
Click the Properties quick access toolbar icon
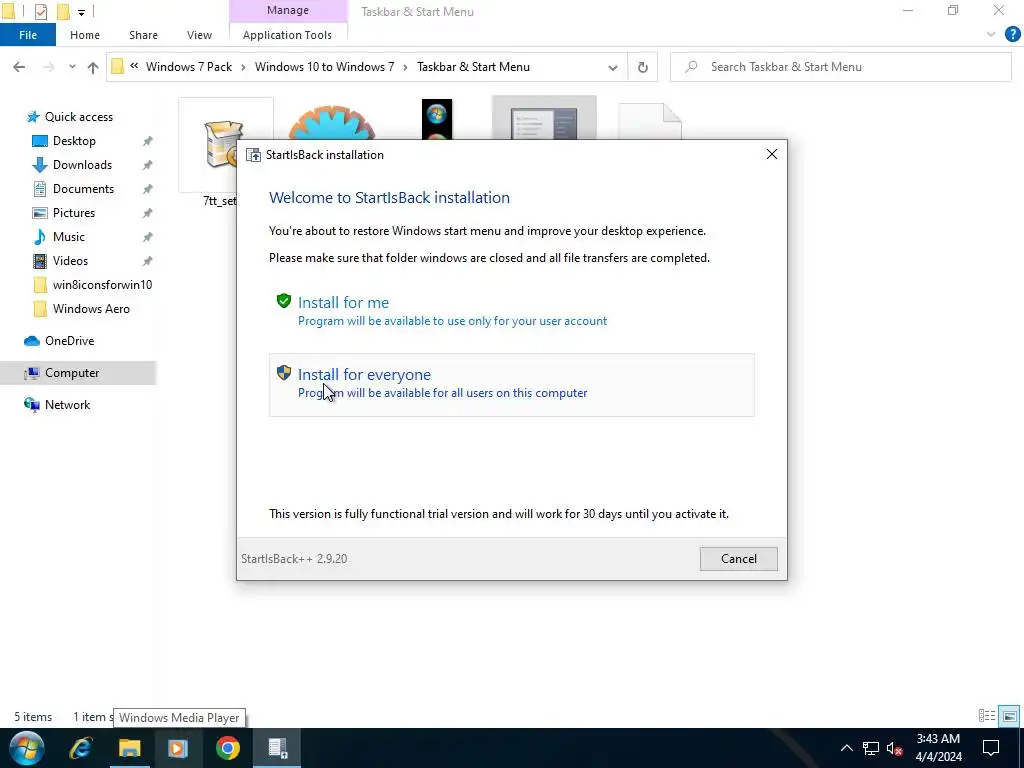coord(40,11)
